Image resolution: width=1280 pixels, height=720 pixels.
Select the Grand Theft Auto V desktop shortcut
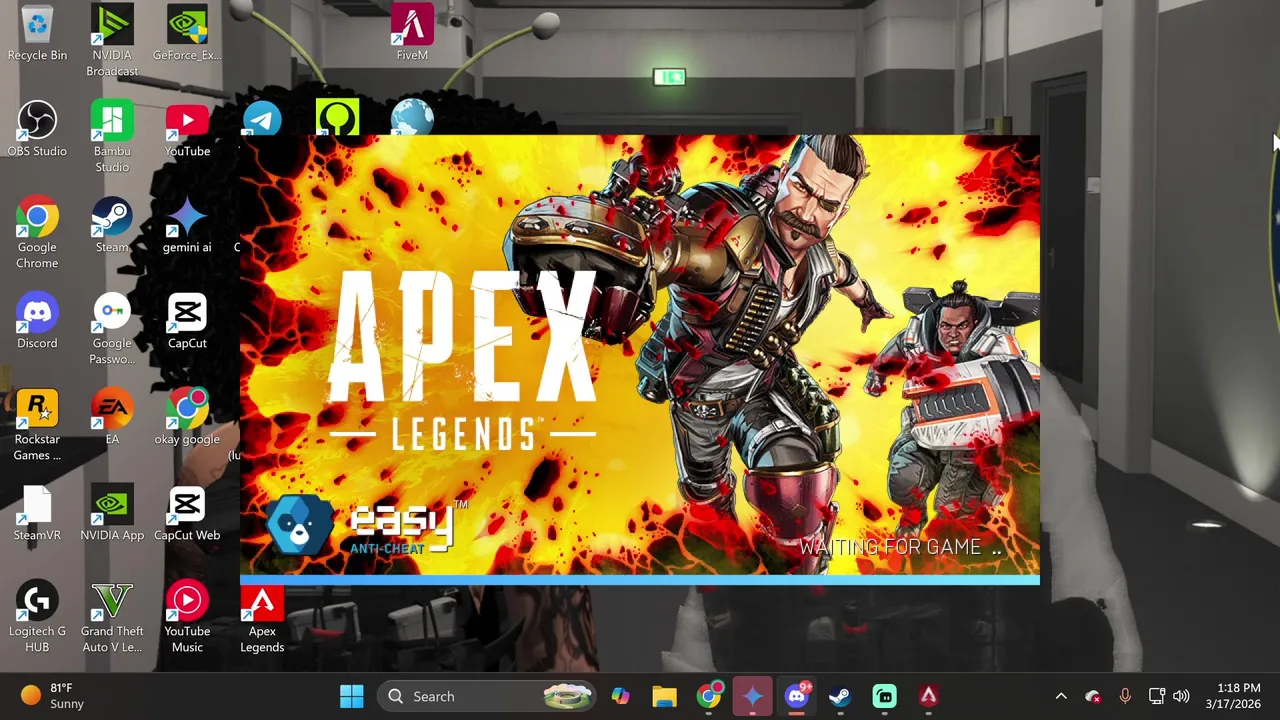[112, 617]
